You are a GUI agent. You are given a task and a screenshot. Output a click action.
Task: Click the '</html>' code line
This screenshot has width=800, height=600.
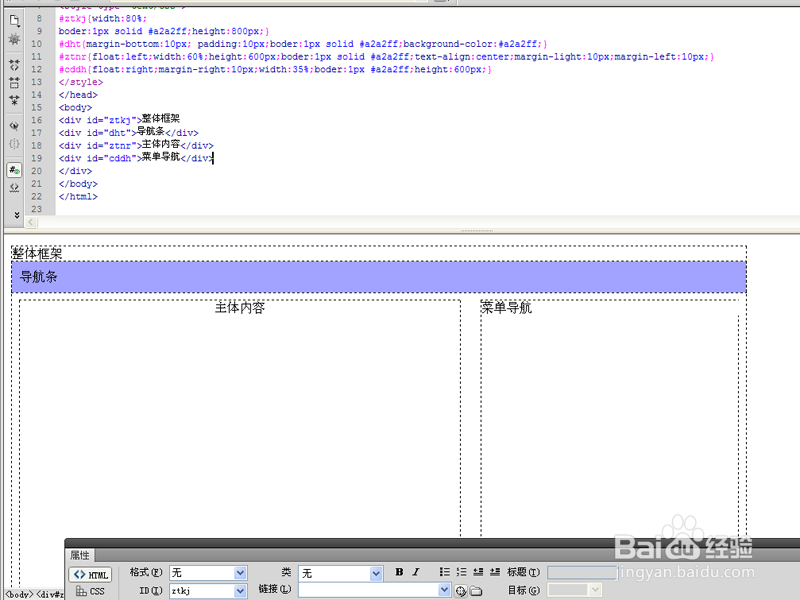click(78, 197)
